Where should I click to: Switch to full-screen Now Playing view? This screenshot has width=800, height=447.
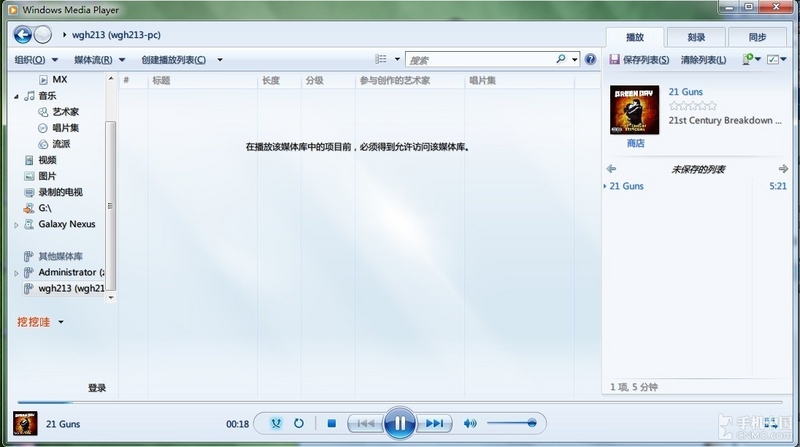[x=771, y=424]
